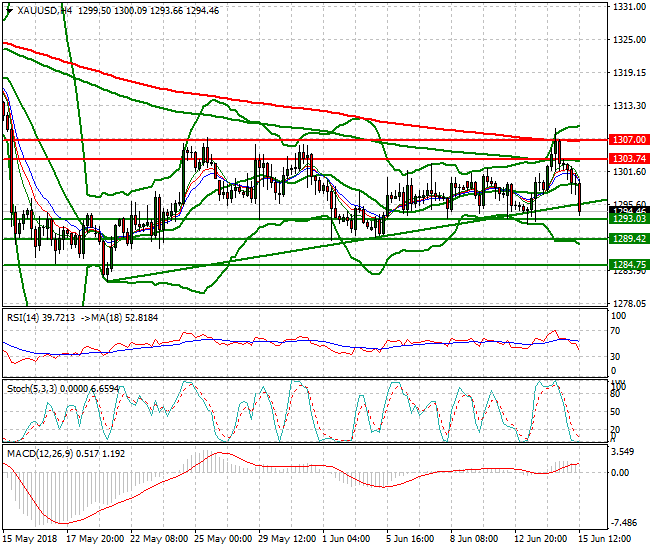The image size is (650, 550).
Task: Click the 22 May 08:00 time axis label
Action: pyautogui.click(x=159, y=539)
